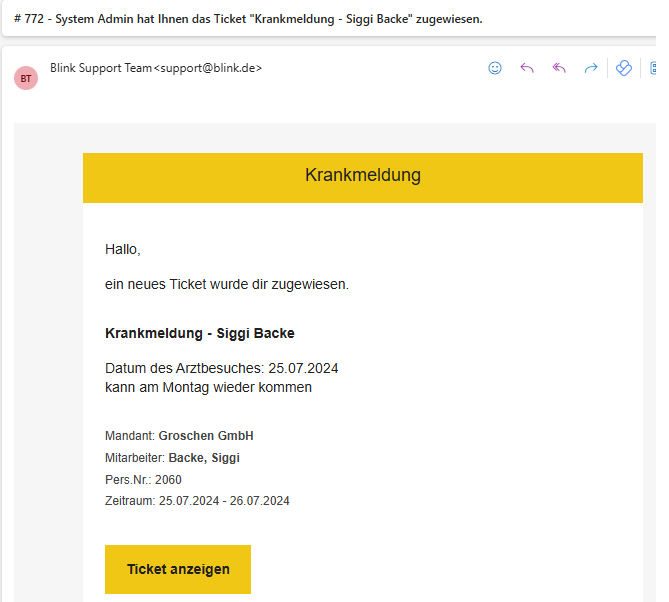Forward the email with the right arrow icon
Image resolution: width=669 pixels, height=602 pixels.
pos(591,68)
